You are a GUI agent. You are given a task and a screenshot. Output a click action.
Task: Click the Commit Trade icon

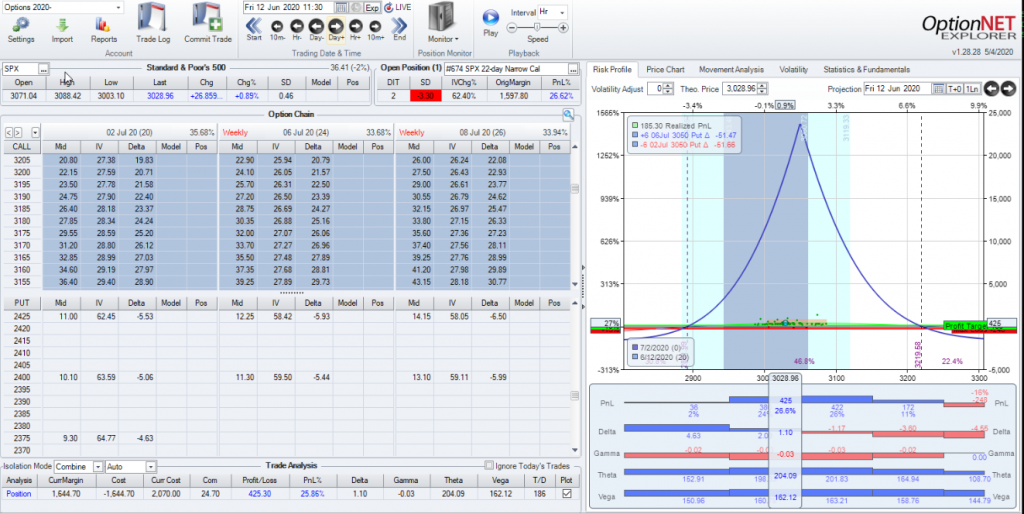pyautogui.click(x=208, y=18)
